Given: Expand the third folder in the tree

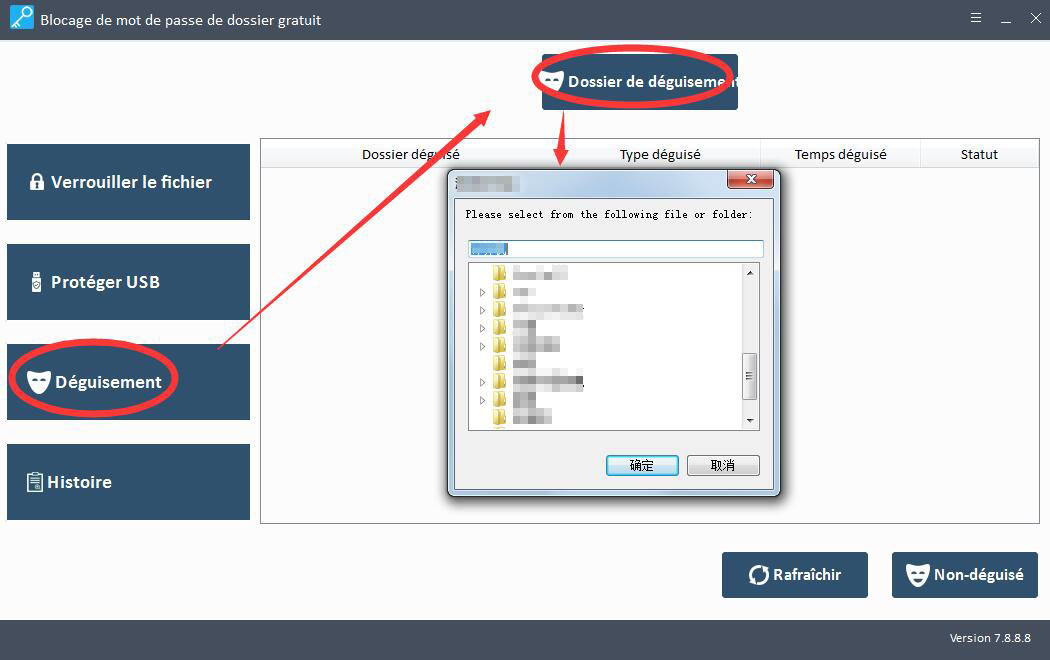Looking at the screenshot, I should tap(482, 310).
